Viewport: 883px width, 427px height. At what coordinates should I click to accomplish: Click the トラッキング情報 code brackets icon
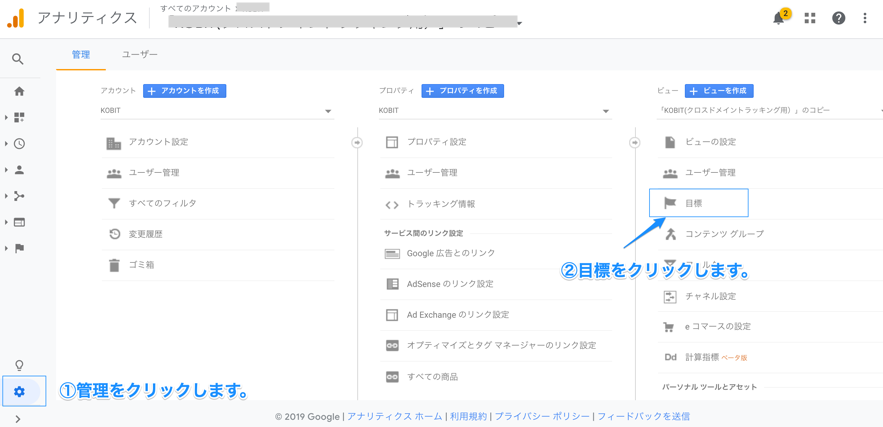click(x=392, y=204)
